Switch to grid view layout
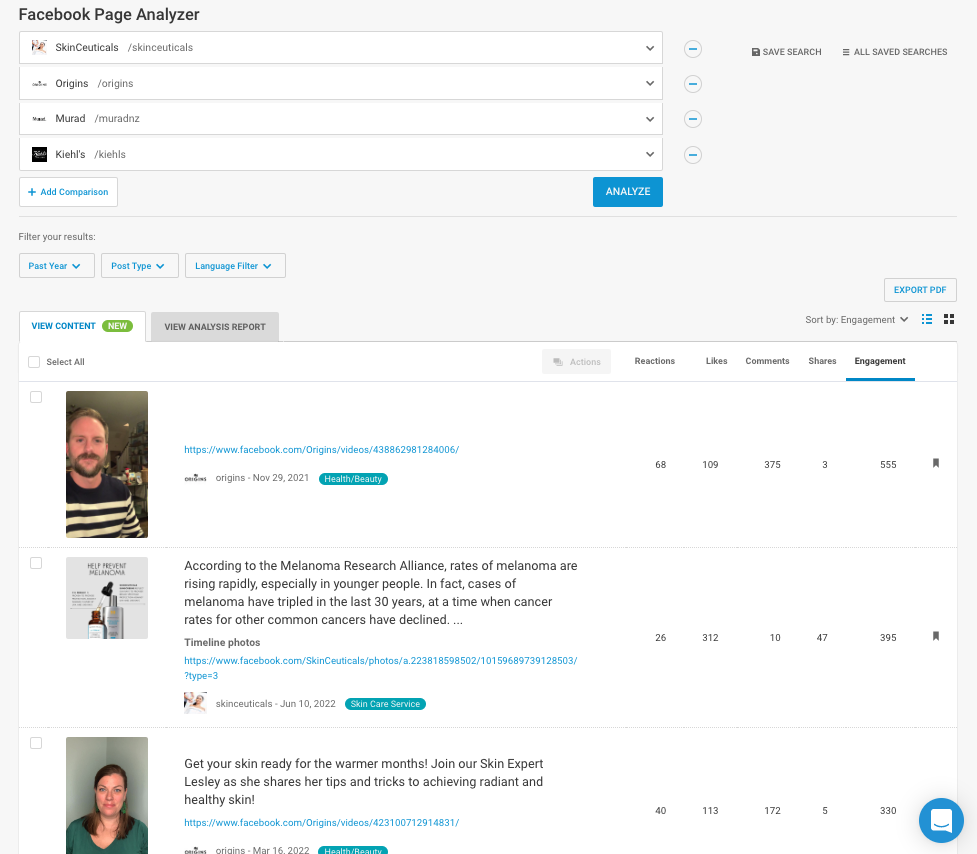Viewport: 977px width, 854px height. pyautogui.click(x=949, y=319)
